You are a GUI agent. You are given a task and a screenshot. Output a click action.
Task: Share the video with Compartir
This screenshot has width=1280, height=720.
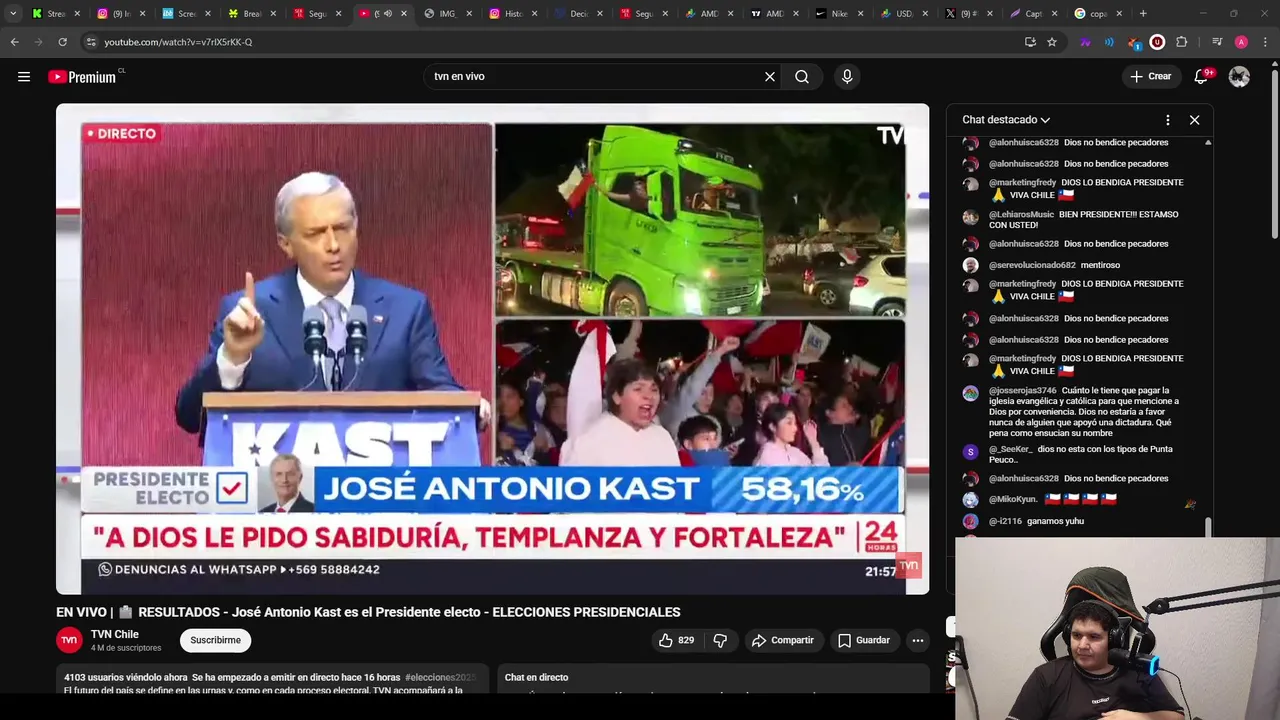click(782, 640)
